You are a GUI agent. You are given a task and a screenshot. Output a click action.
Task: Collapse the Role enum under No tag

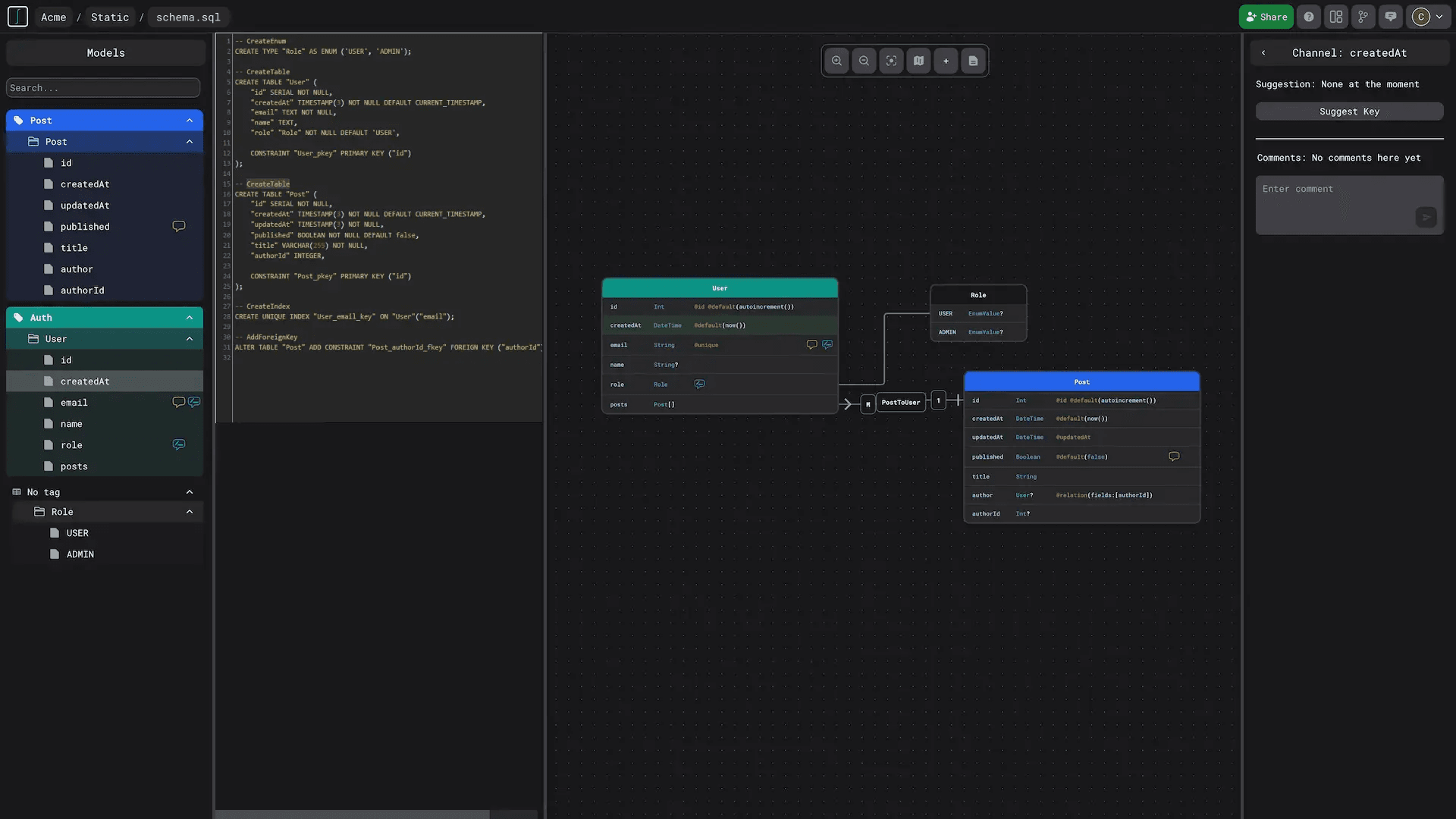[190, 512]
